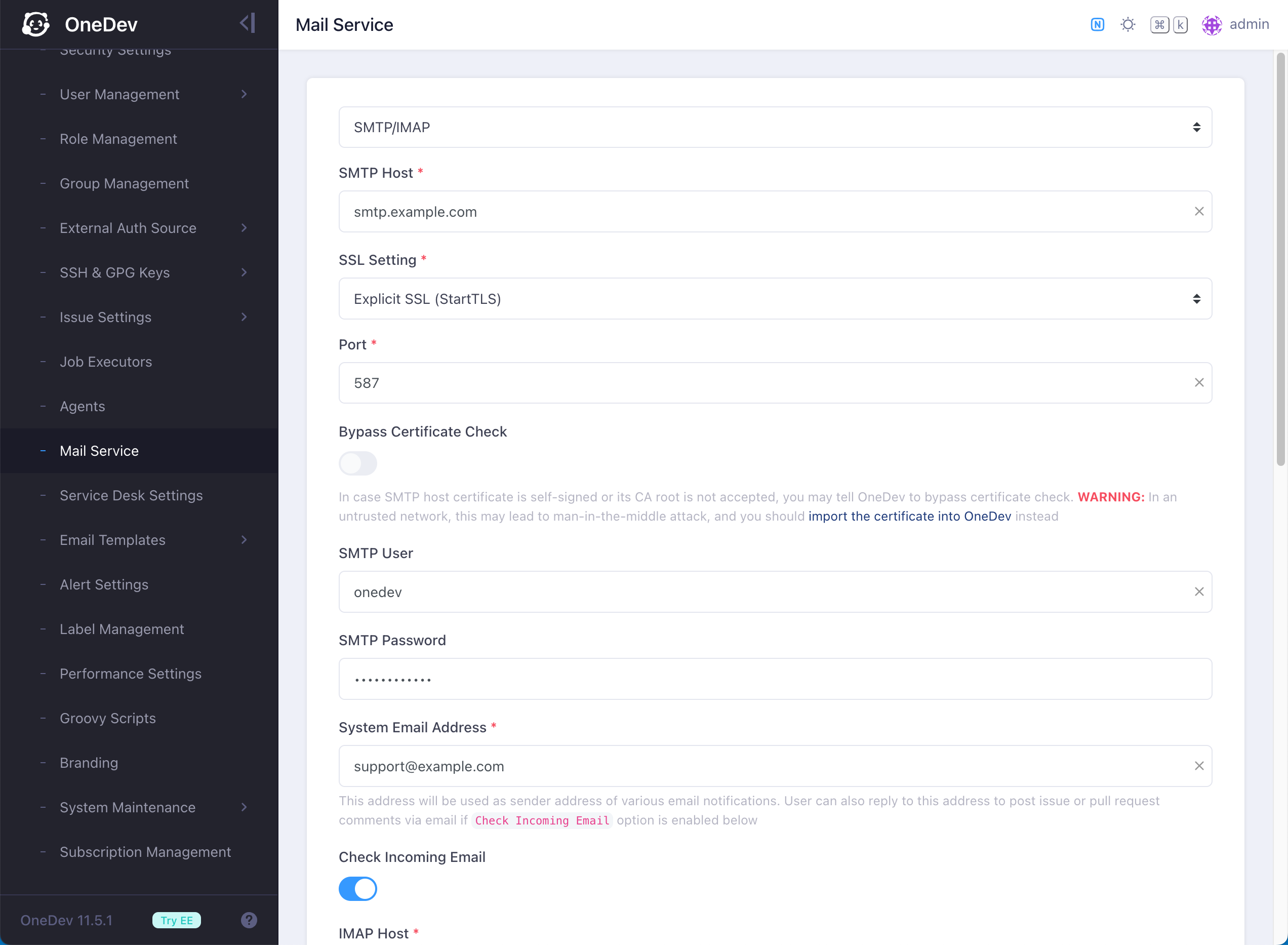Click the blue N notification icon
This screenshot has width=1288, height=945.
[x=1097, y=25]
